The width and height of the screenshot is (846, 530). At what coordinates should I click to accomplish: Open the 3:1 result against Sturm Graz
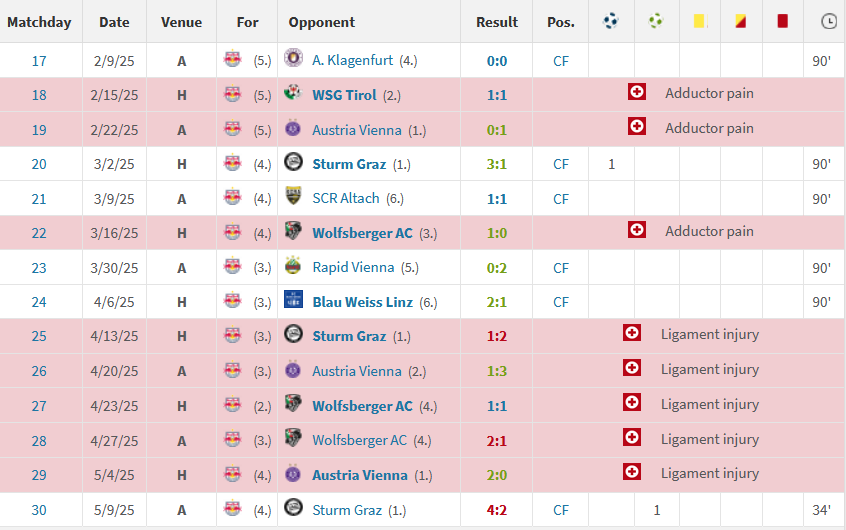(497, 164)
